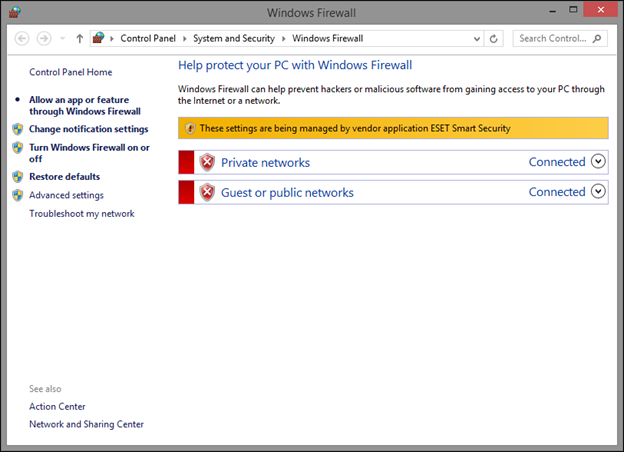The height and width of the screenshot is (452, 624).
Task: Select Control Panel in breadcrumb
Action: pos(148,39)
